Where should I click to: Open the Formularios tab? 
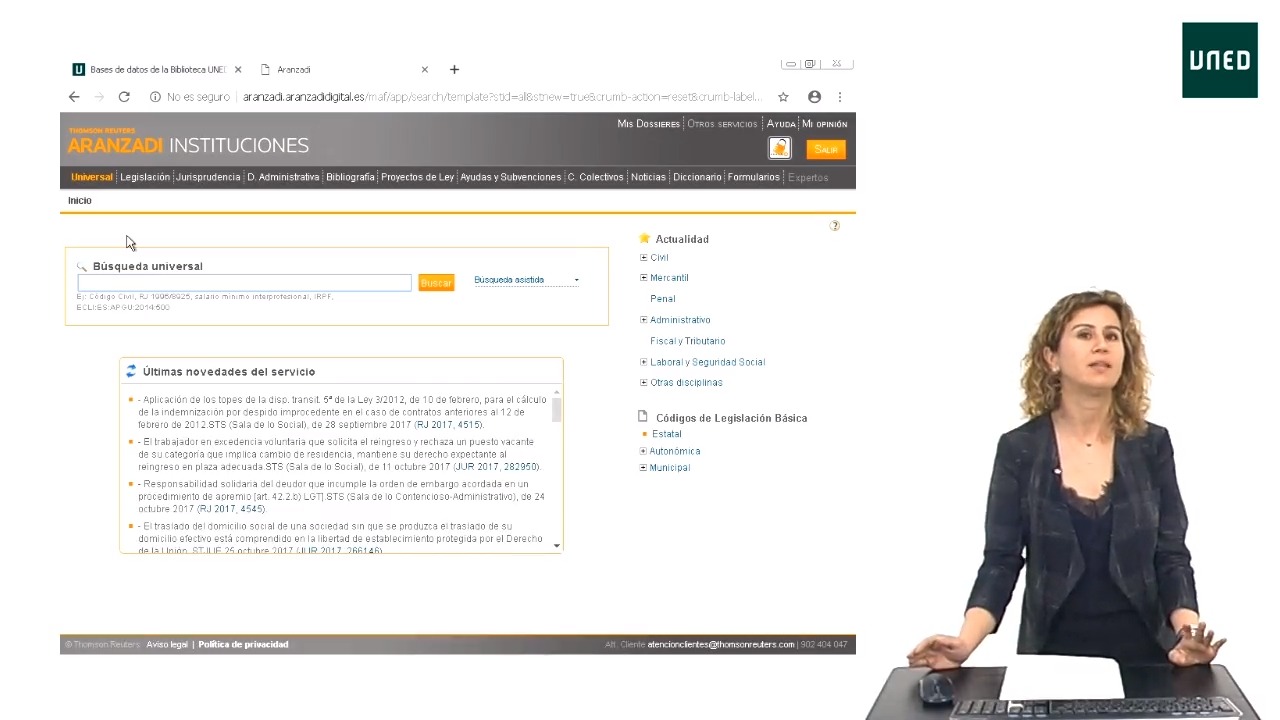[x=754, y=177]
